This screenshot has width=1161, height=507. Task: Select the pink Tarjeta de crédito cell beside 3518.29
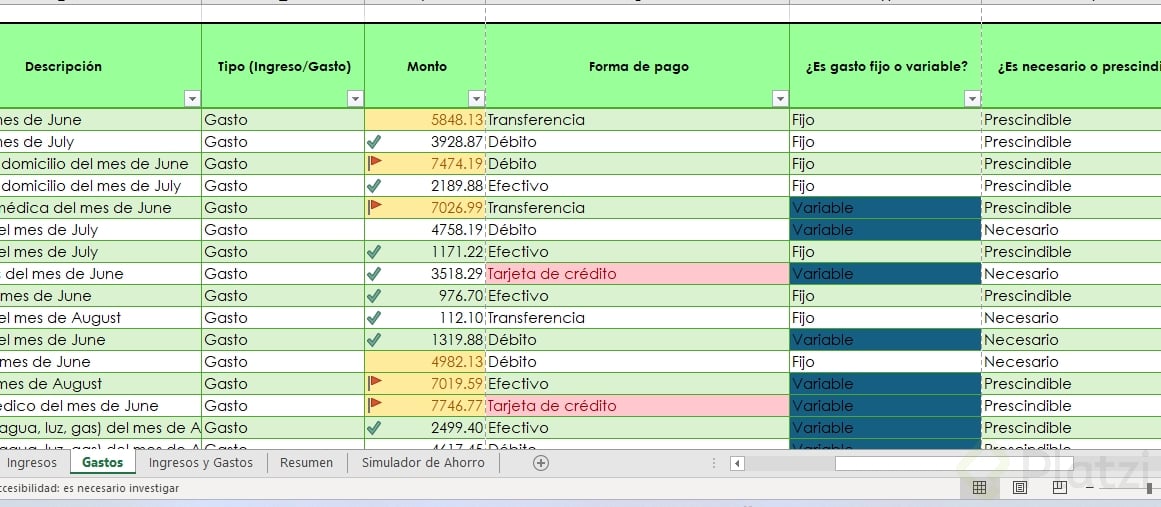[x=637, y=273]
